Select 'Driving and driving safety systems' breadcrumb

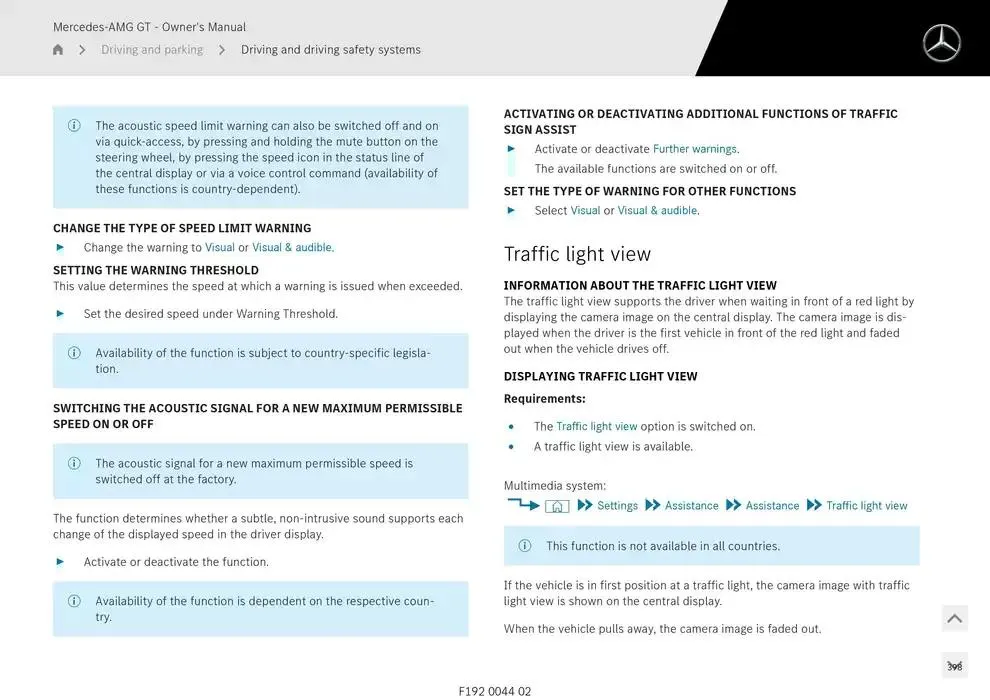pyautogui.click(x=331, y=50)
